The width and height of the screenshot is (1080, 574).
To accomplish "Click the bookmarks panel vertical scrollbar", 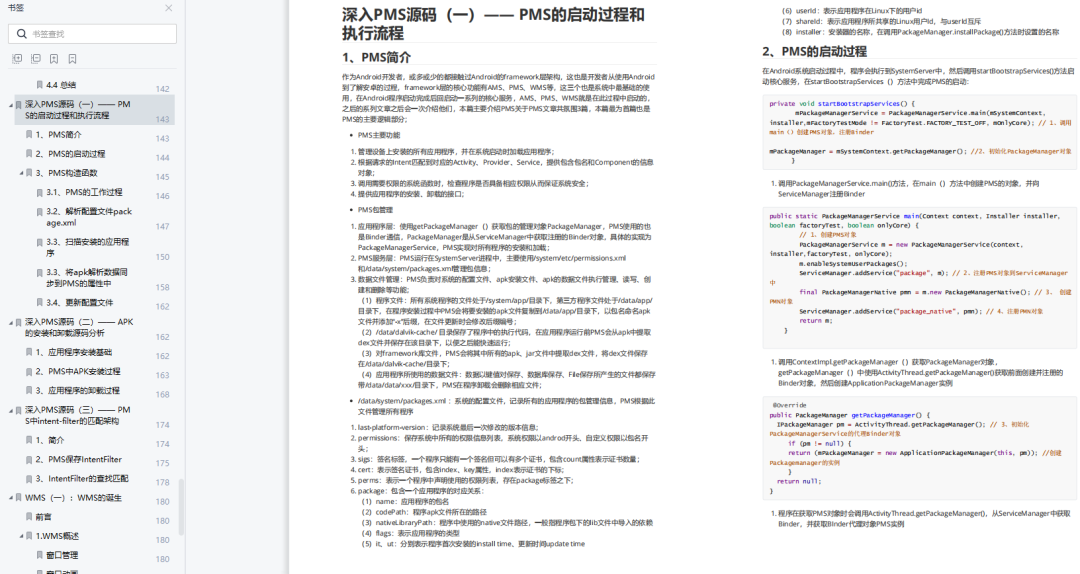I will click(182, 507).
